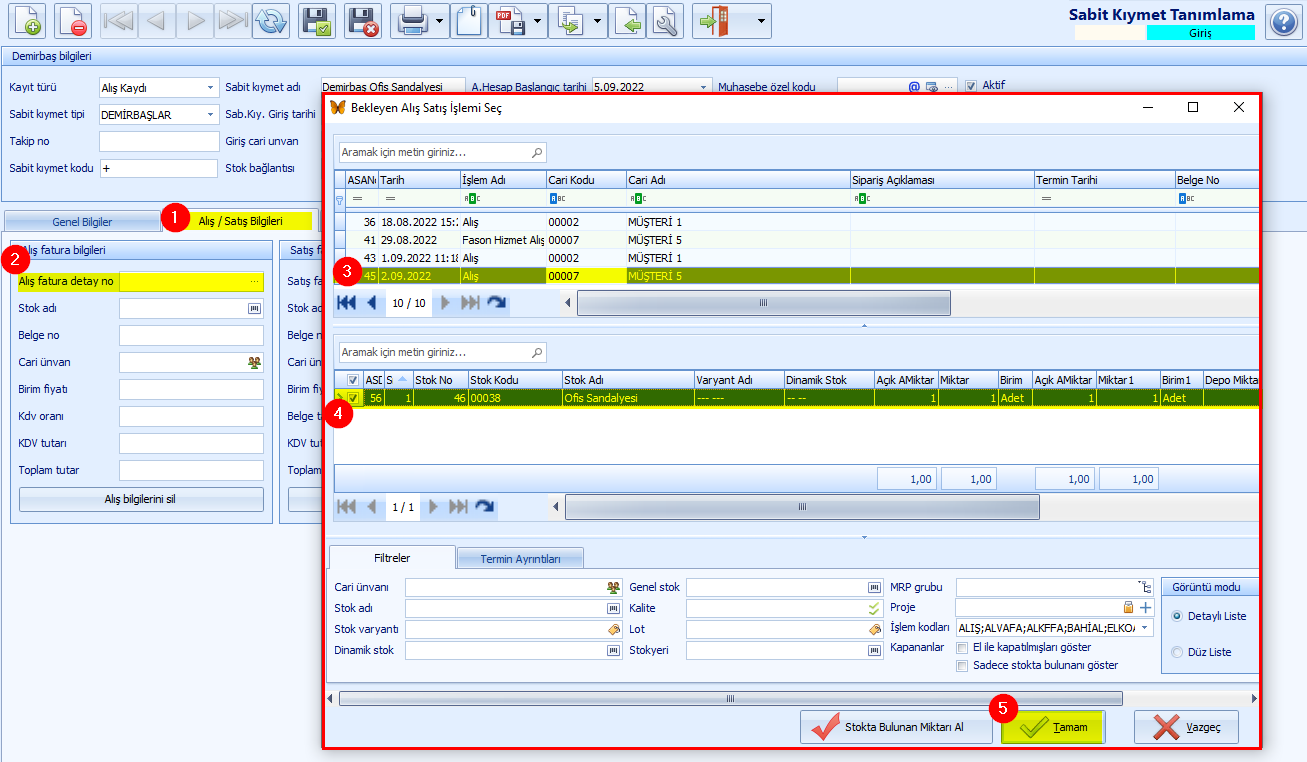
Task: Click the import document green arrow icon
Action: pyautogui.click(x=628, y=21)
